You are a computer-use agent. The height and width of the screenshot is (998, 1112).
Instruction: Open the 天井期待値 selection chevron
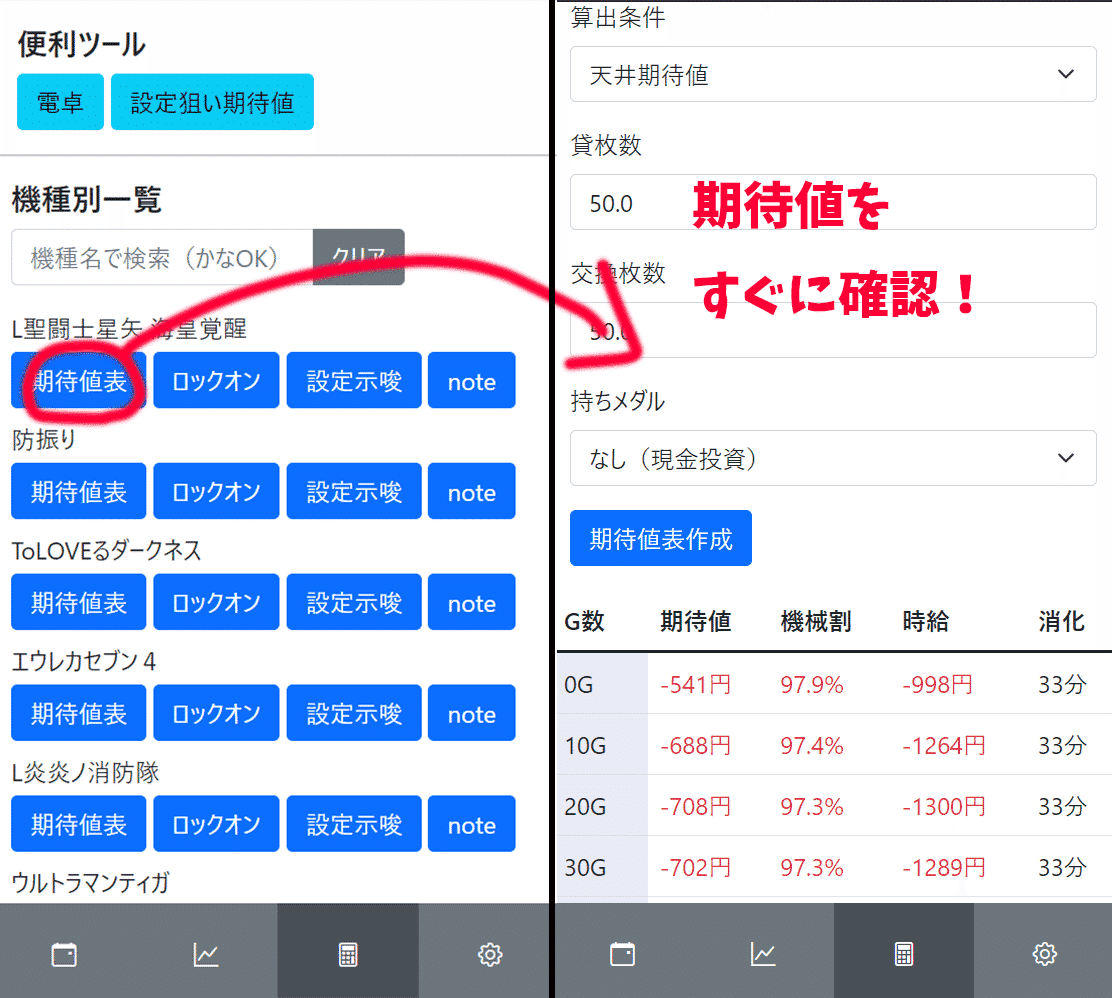[1065, 74]
